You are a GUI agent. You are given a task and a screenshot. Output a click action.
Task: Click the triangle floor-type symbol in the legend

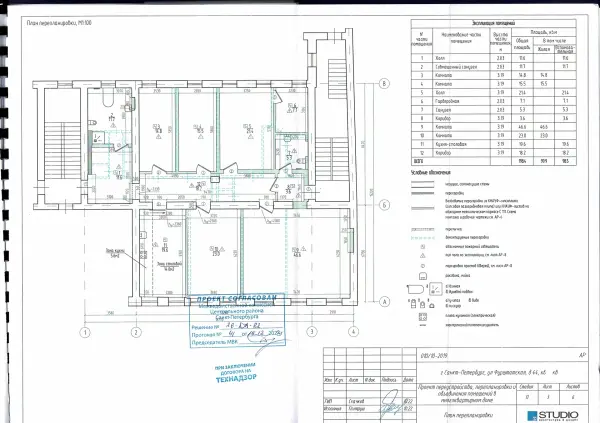pyautogui.click(x=422, y=256)
